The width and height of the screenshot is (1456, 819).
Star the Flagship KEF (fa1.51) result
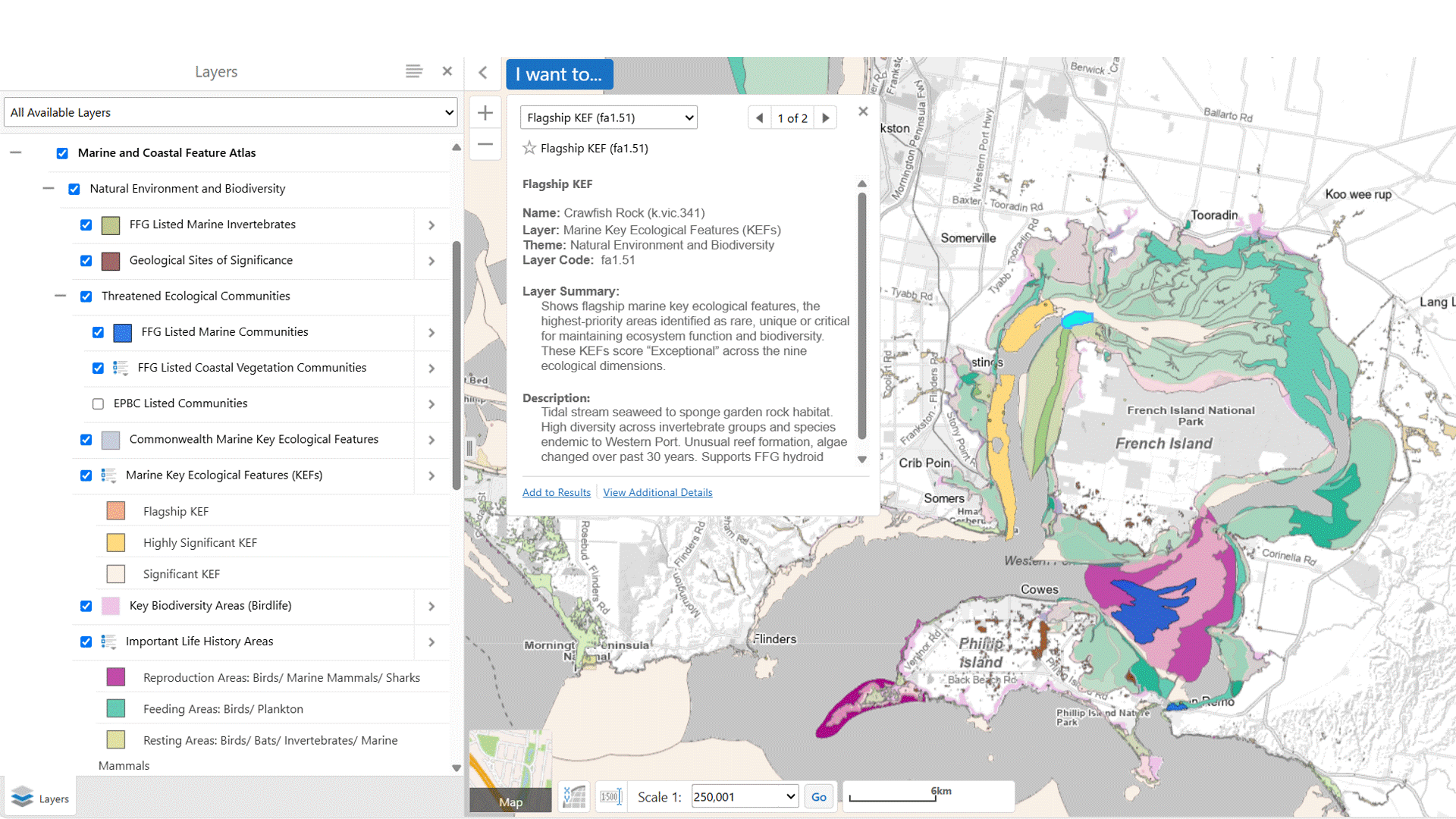[x=529, y=148]
